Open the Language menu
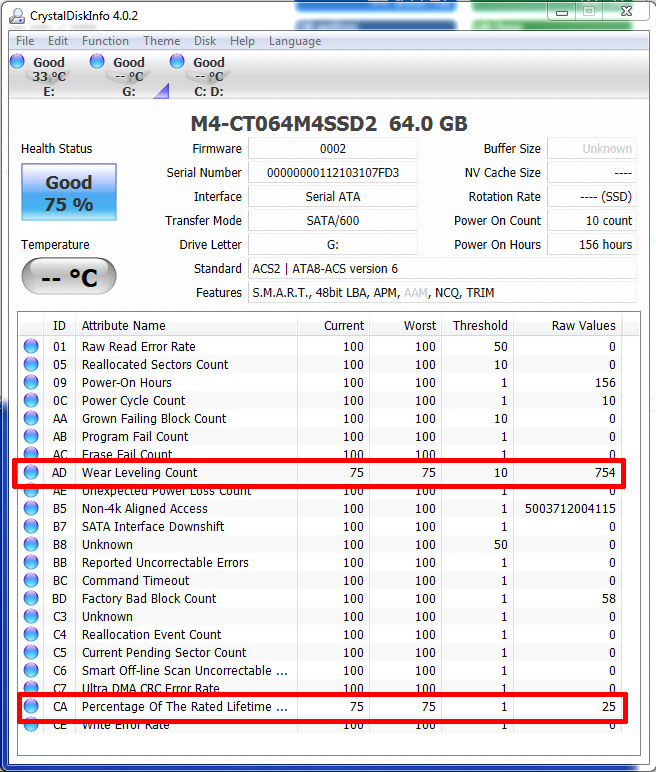 295,41
